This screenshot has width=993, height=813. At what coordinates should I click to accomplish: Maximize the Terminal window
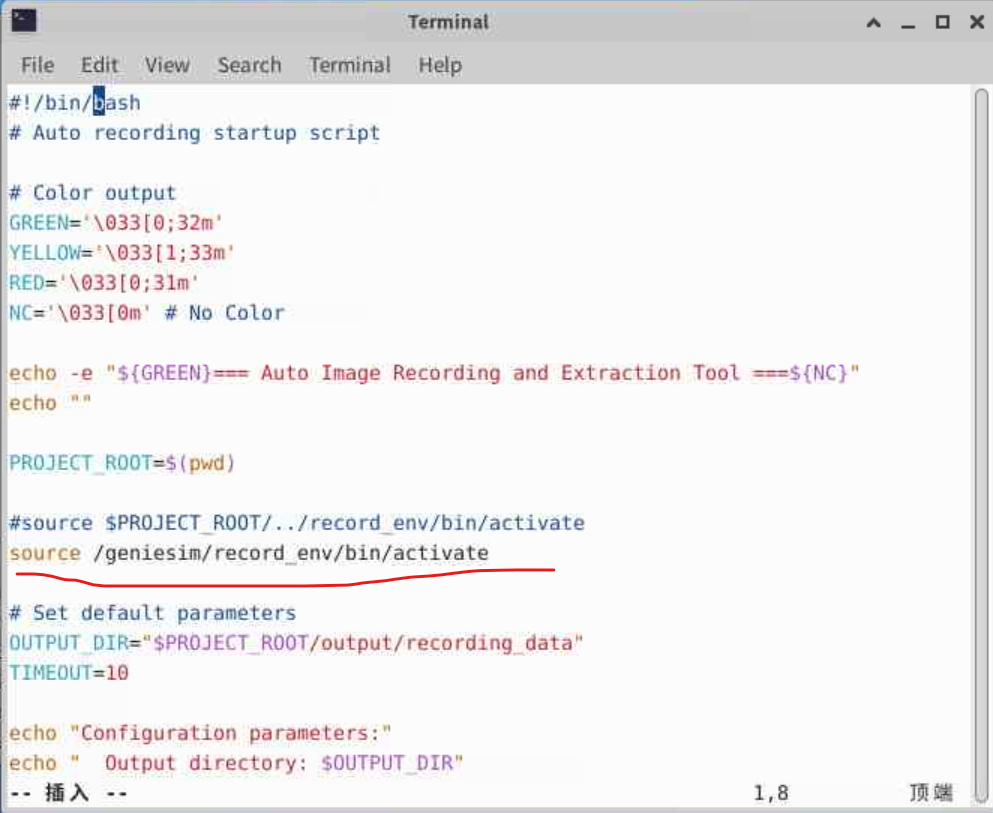tap(942, 22)
